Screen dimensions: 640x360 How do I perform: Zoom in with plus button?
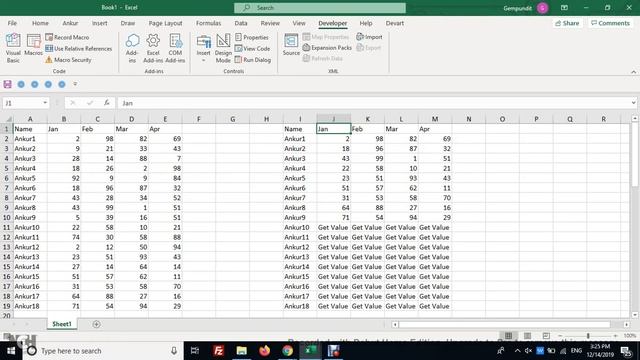coord(616,336)
